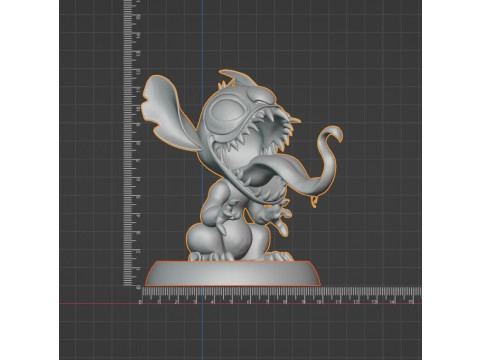The width and height of the screenshot is (480, 360).
Task: Click the horizontal ruler's 10 mark
Action: (x=319, y=302)
